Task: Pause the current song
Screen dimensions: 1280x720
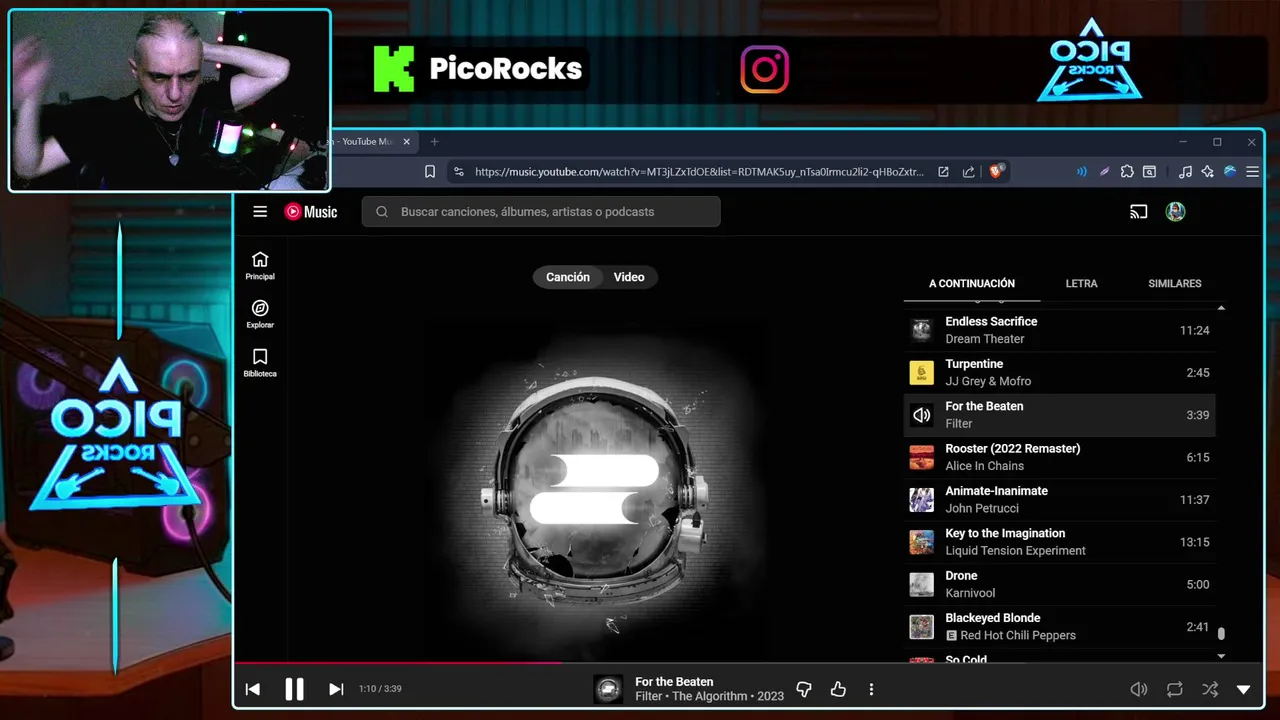Action: click(294, 689)
